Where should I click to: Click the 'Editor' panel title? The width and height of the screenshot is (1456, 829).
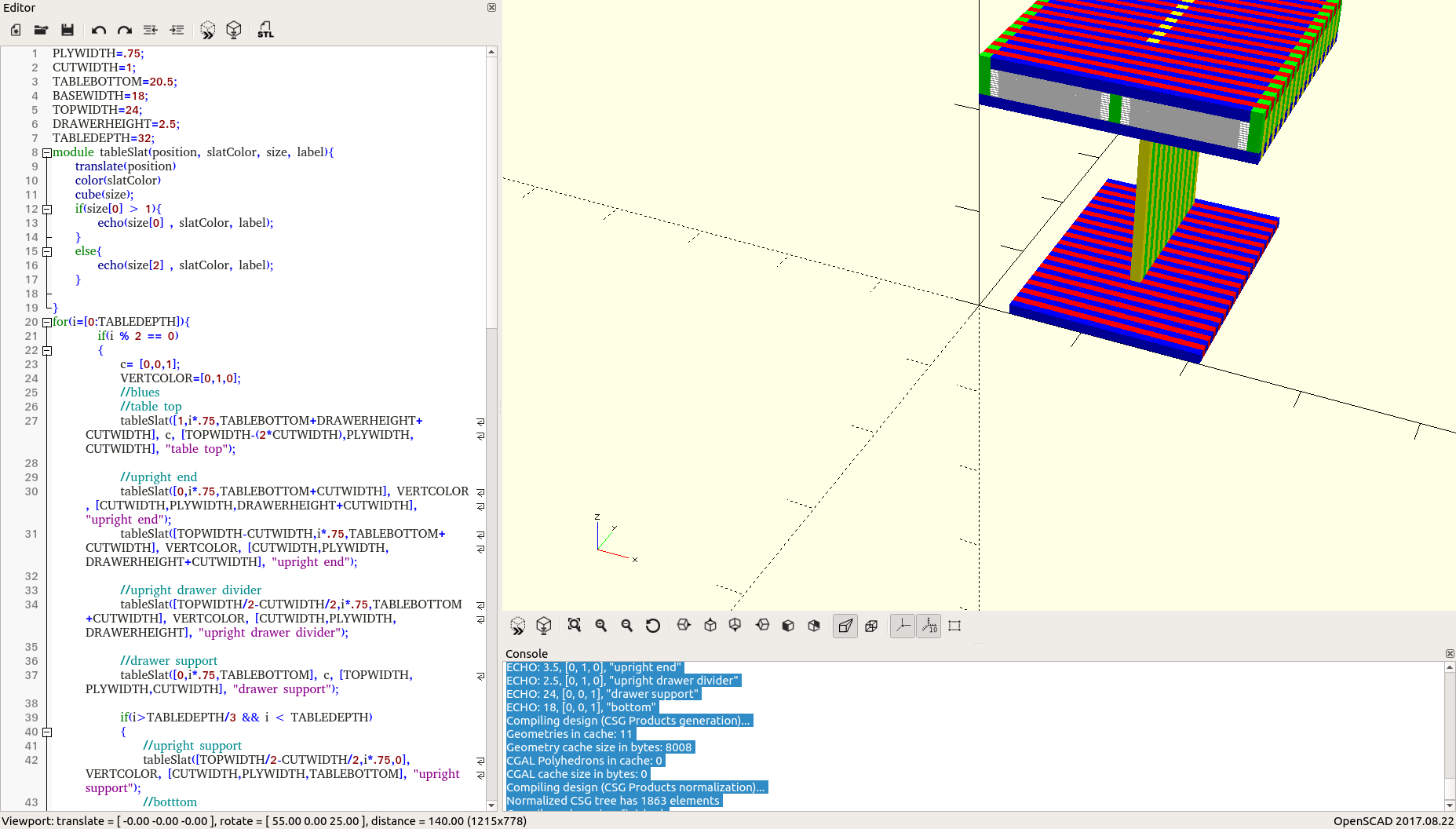click(20, 8)
